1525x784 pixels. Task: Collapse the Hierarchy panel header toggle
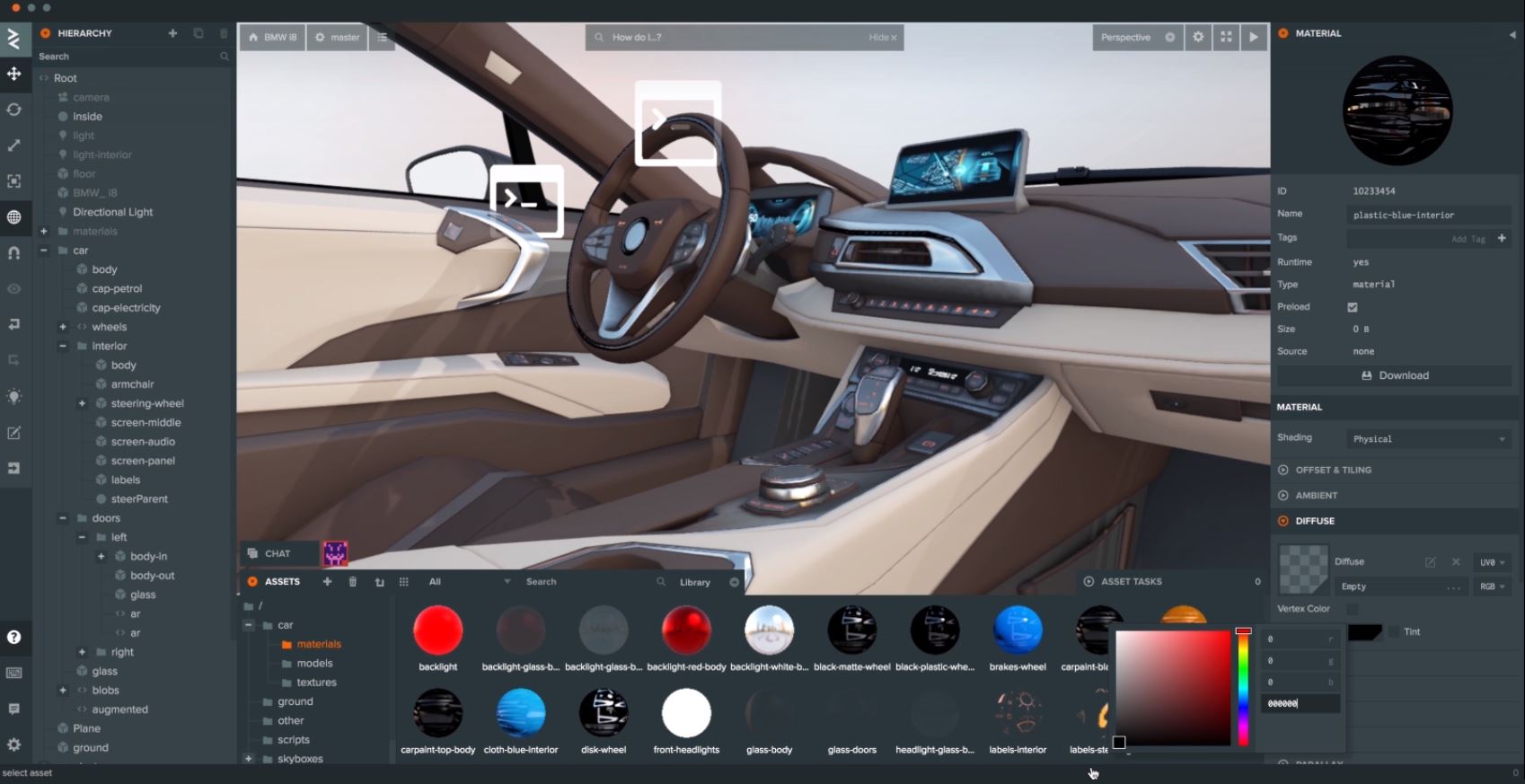46,33
